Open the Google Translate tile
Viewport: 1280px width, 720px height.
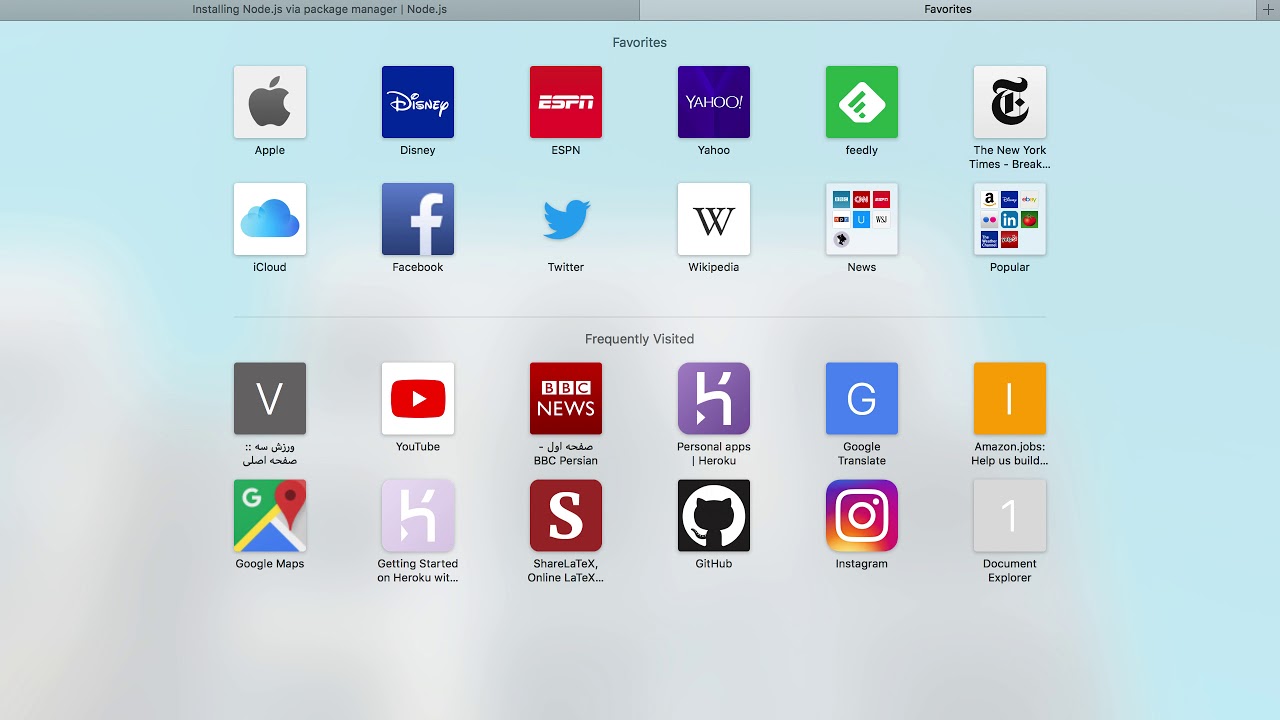coord(862,399)
